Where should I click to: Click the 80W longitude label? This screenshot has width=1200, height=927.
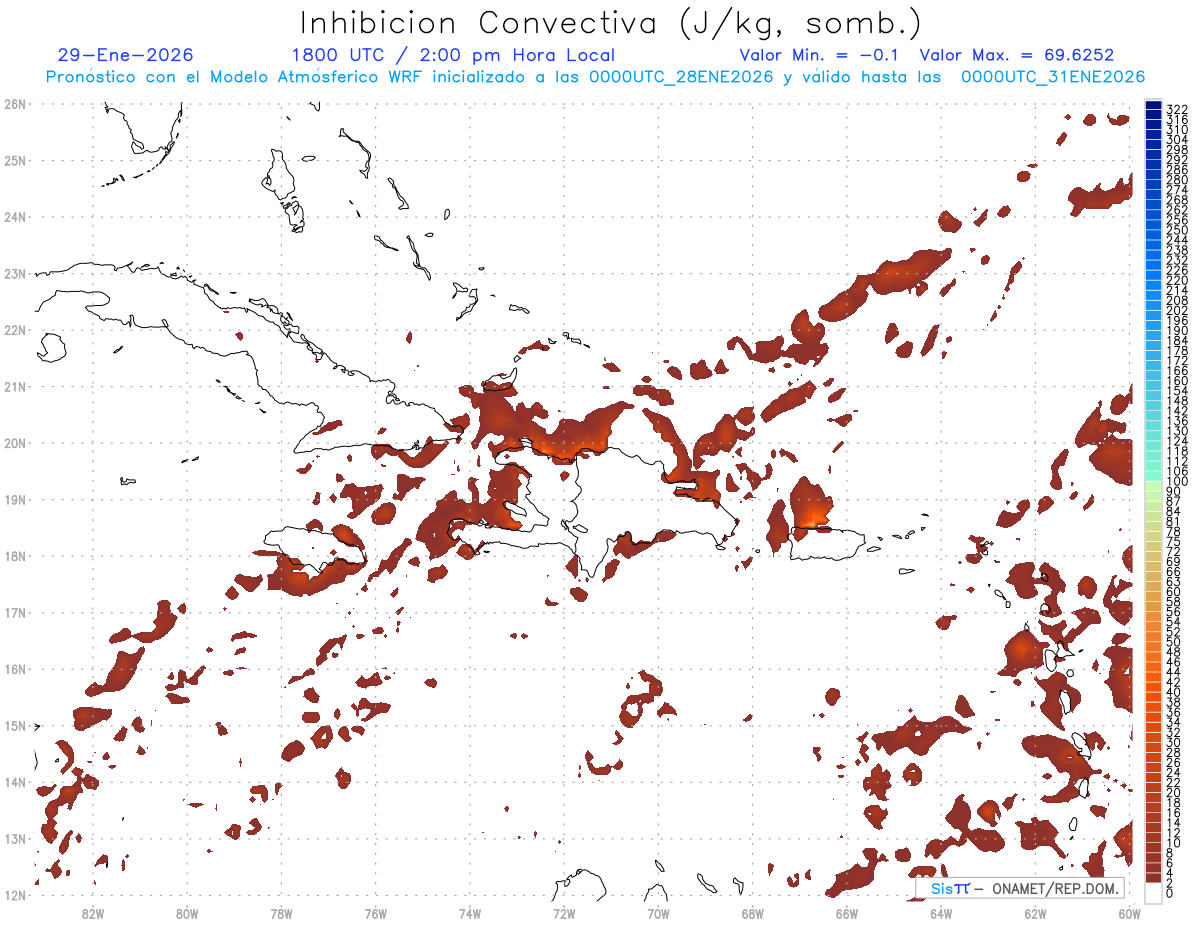(187, 913)
